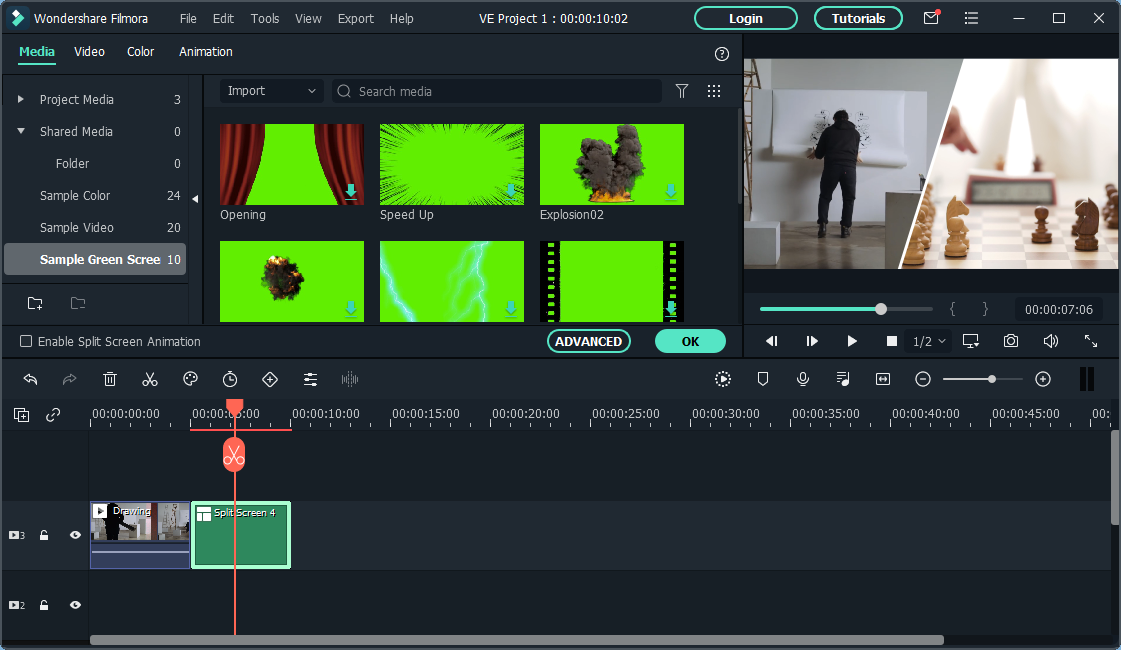Collapse the media sidebar arrow
This screenshot has height=650, width=1121.
195,199
